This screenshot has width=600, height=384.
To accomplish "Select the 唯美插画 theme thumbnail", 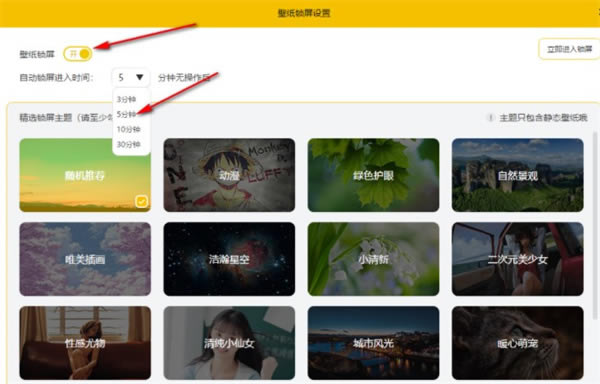I will (85, 259).
